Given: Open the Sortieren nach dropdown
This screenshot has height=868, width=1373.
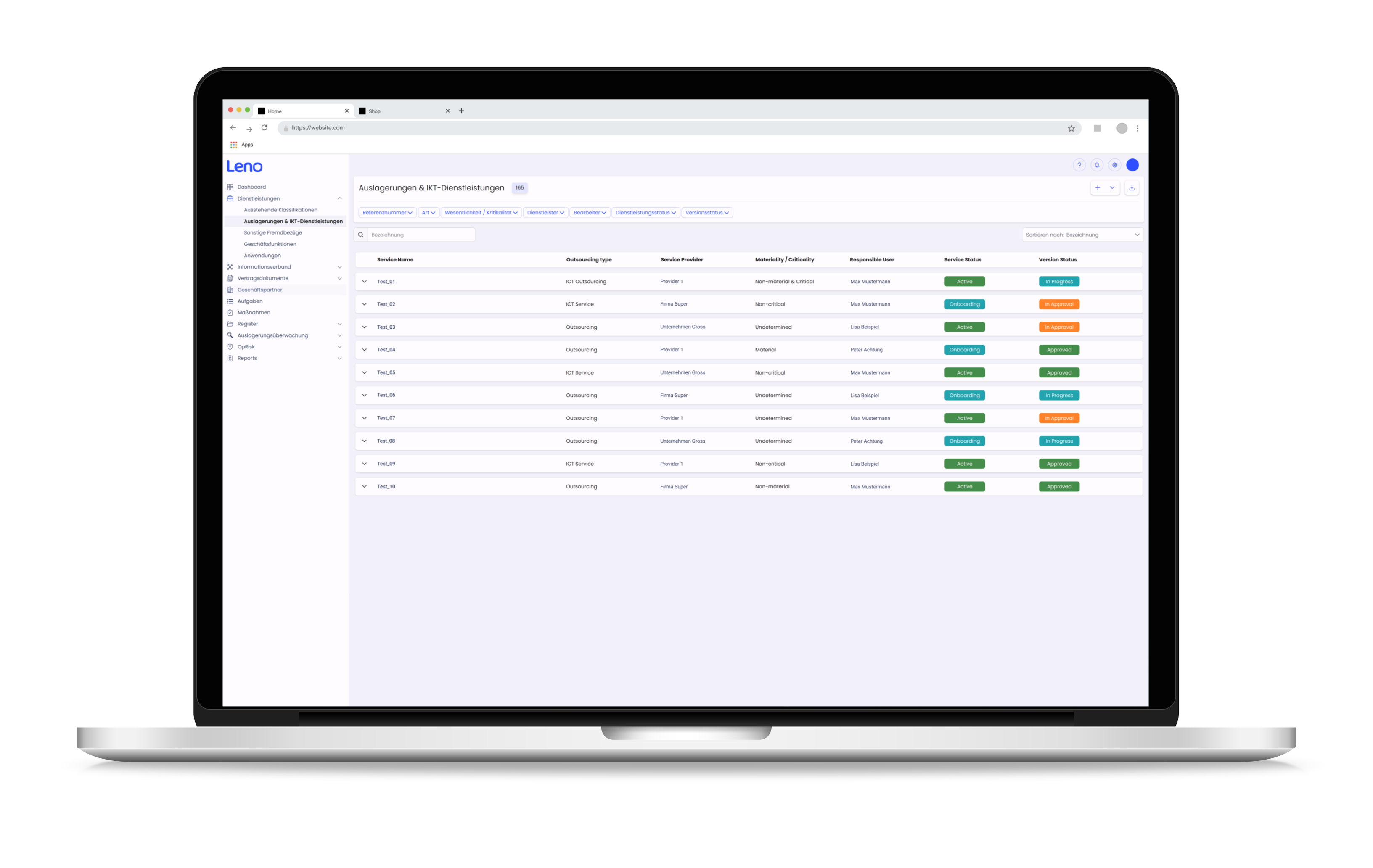Looking at the screenshot, I should click(1082, 235).
